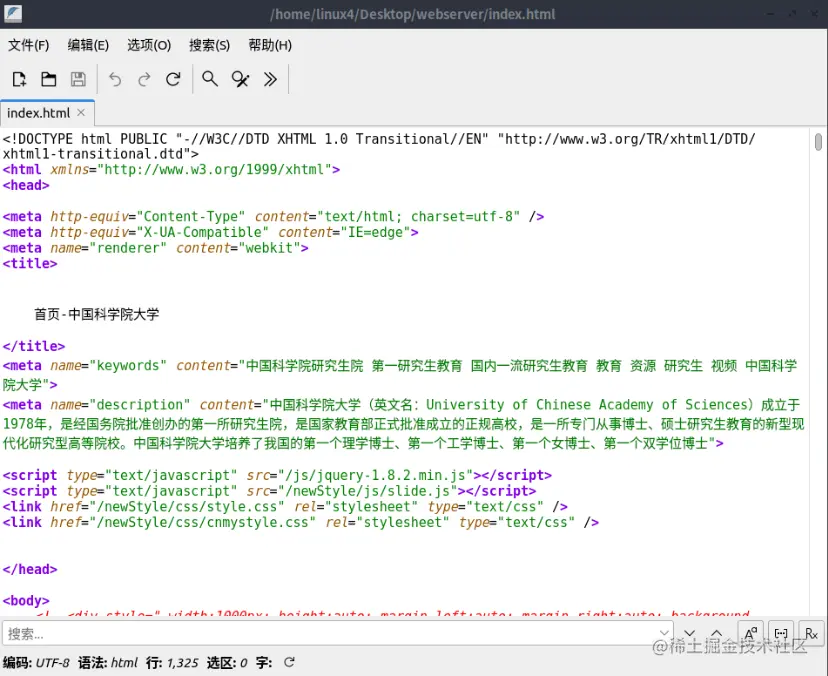
Task: Click the jquery-1.8.2.min.js script line
Action: coord(277,475)
